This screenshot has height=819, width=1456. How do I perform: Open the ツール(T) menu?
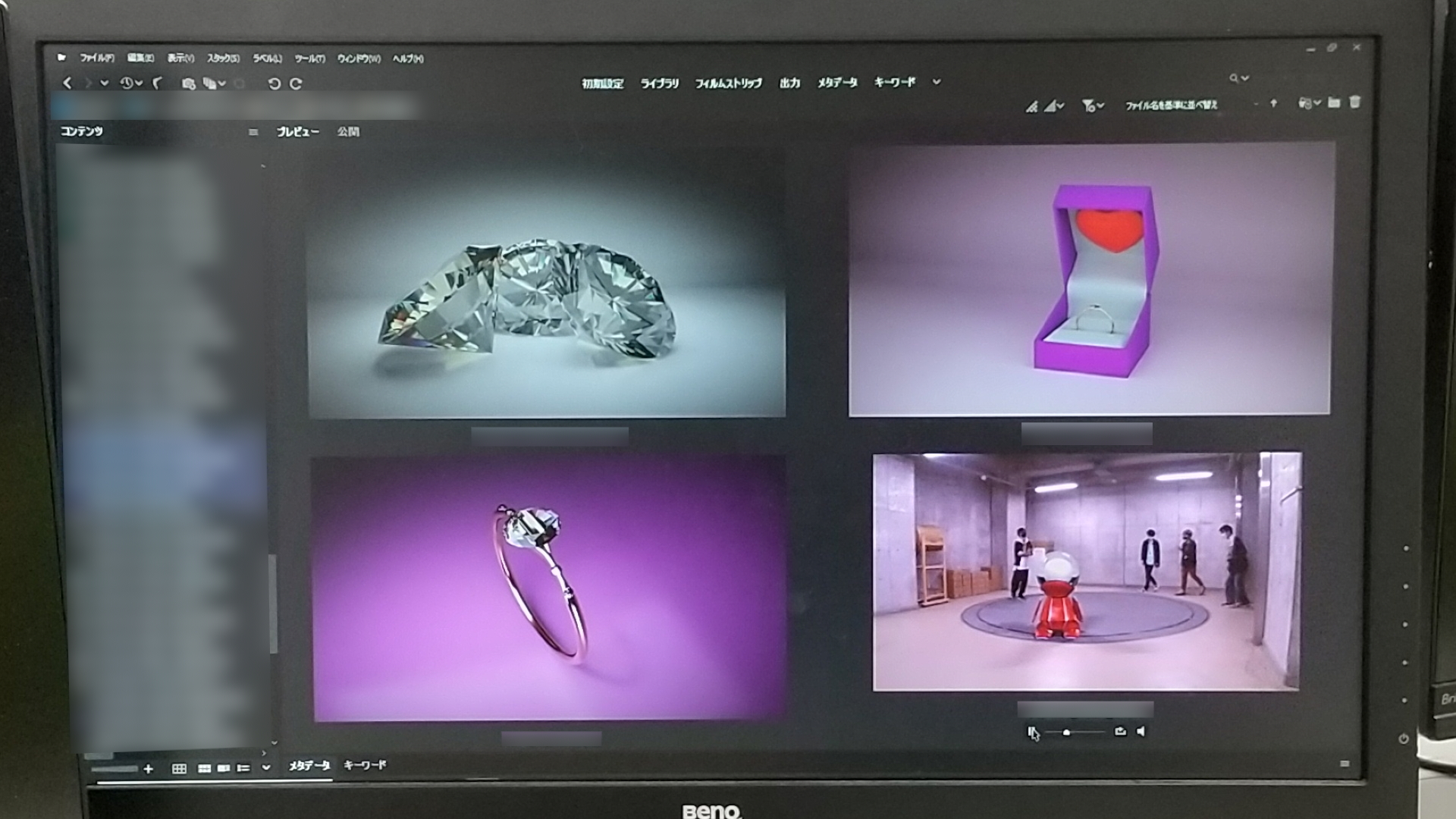pyautogui.click(x=309, y=58)
